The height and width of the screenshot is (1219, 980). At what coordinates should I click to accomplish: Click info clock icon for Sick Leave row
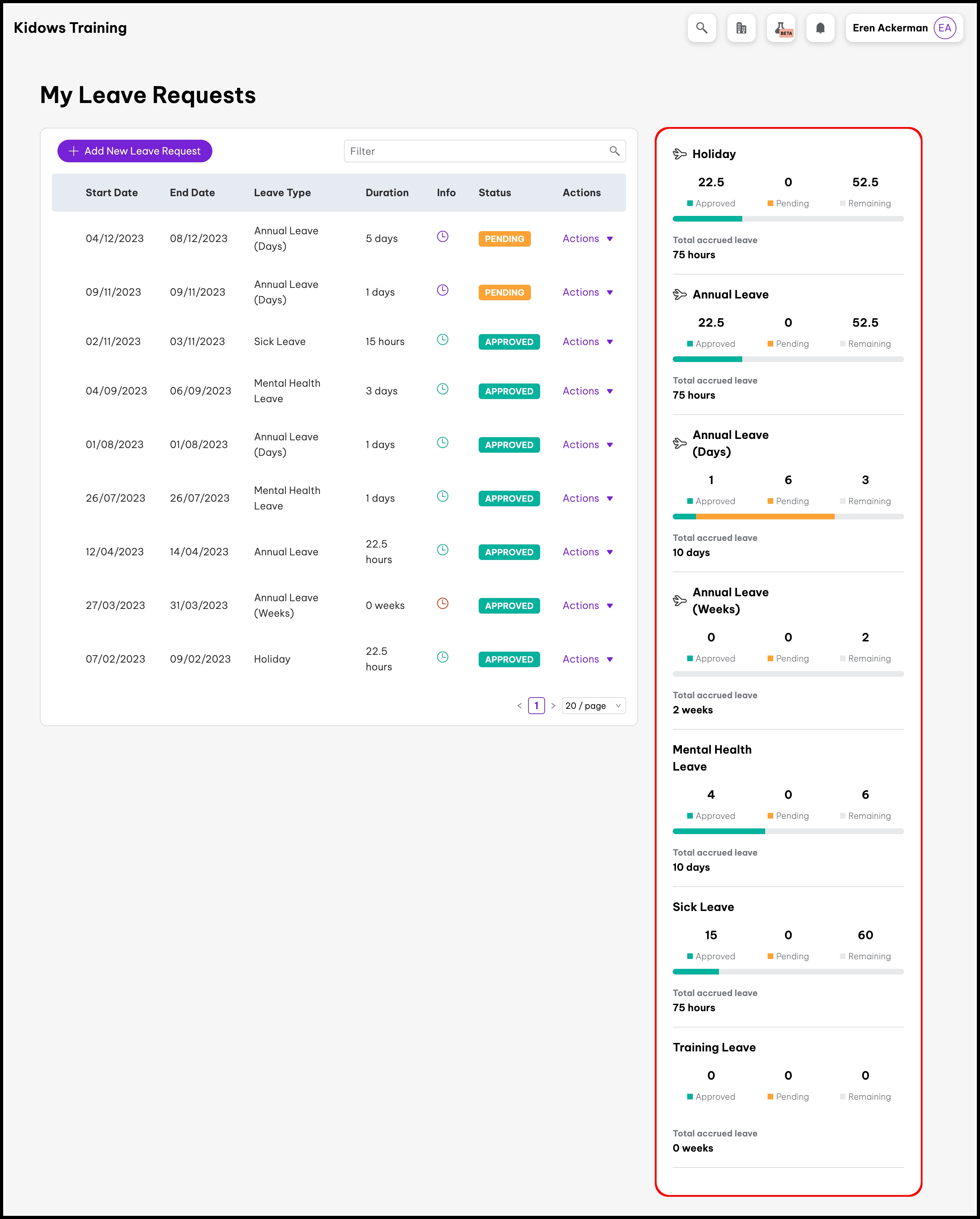click(x=442, y=339)
